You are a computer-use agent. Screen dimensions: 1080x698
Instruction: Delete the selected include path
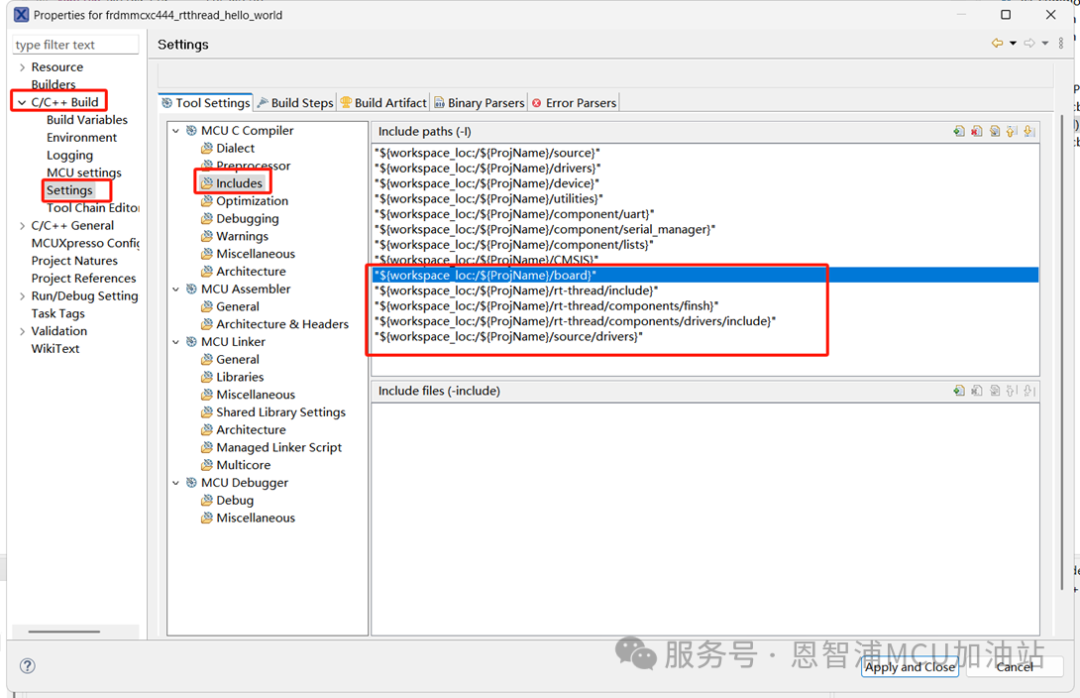coord(977,132)
